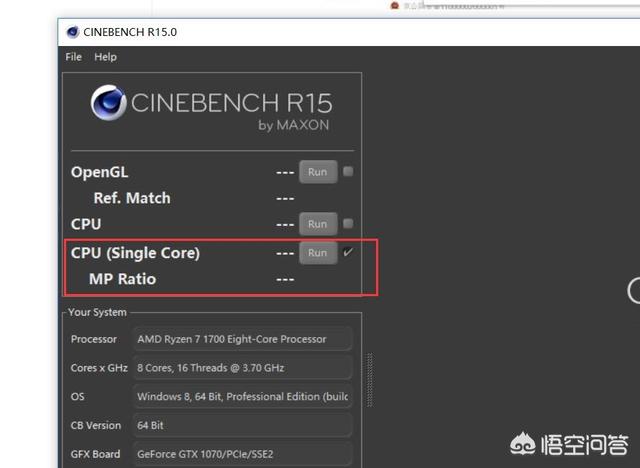Click the MP Ratio label
The width and height of the screenshot is (640, 468).
122,279
